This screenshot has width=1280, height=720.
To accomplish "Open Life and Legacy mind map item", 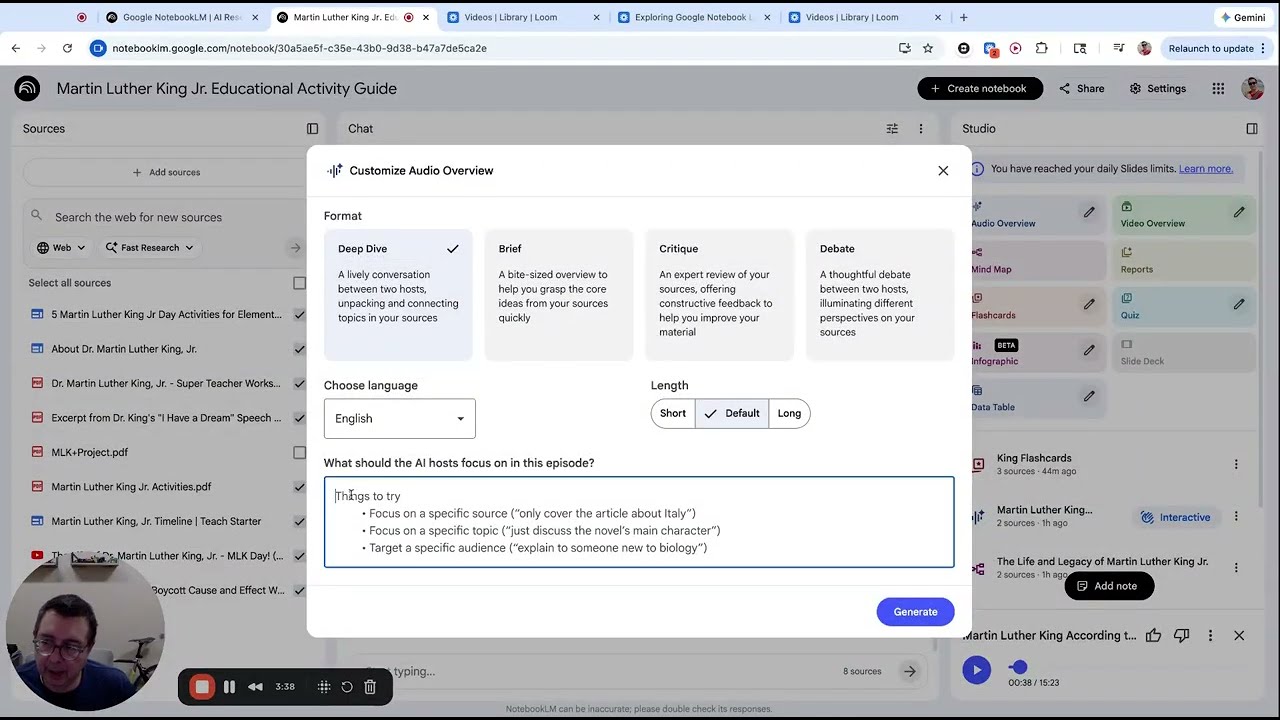I will tap(1102, 567).
